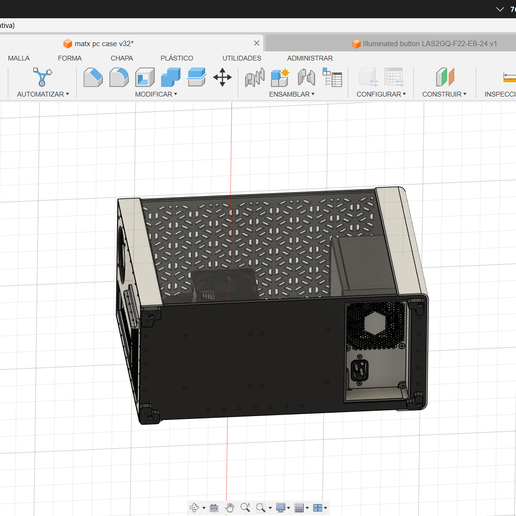Select the Fillet tool in Modificar
The width and height of the screenshot is (516, 516).
coord(119,77)
